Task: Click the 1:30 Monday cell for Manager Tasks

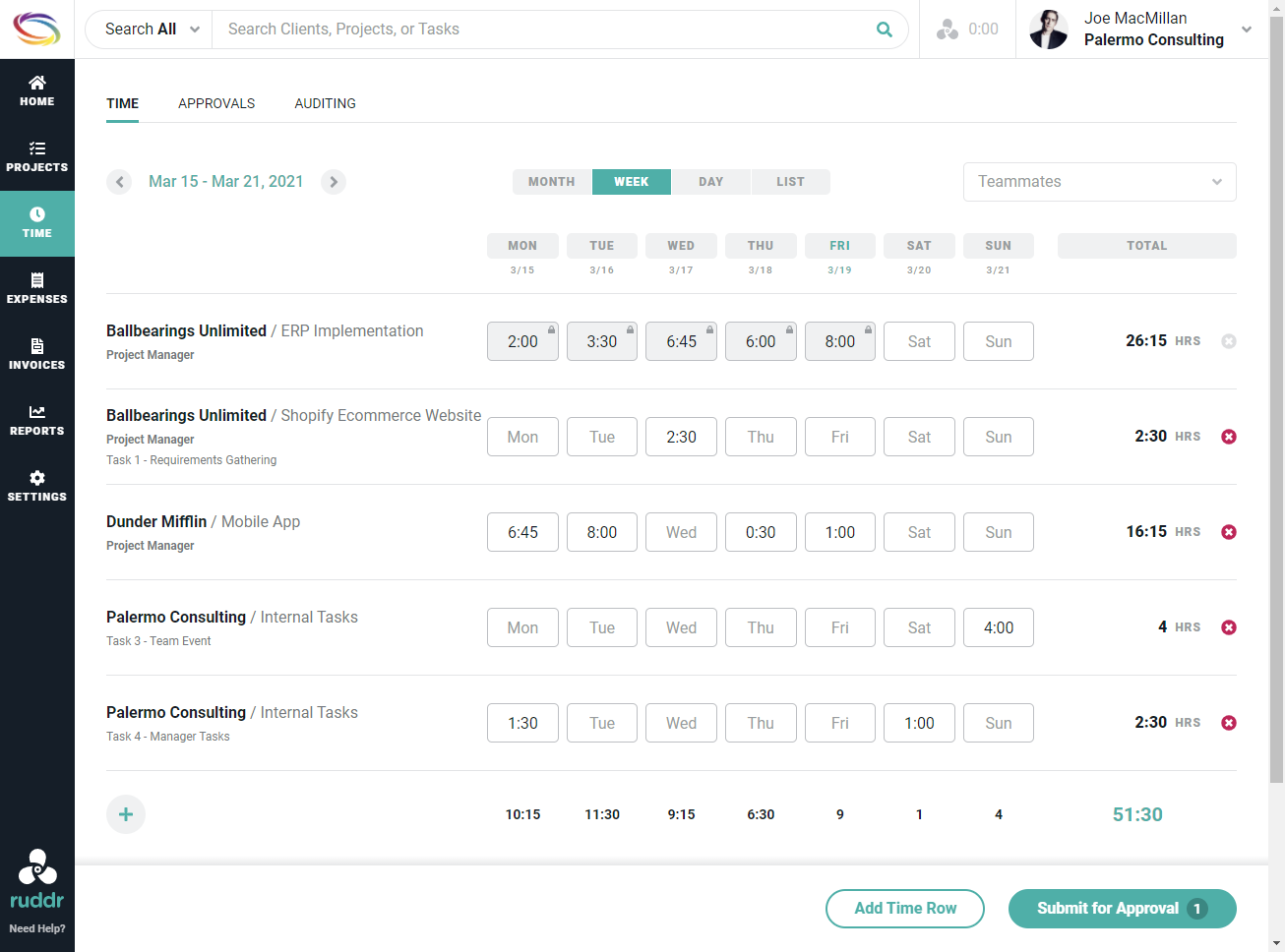Action: click(x=522, y=723)
